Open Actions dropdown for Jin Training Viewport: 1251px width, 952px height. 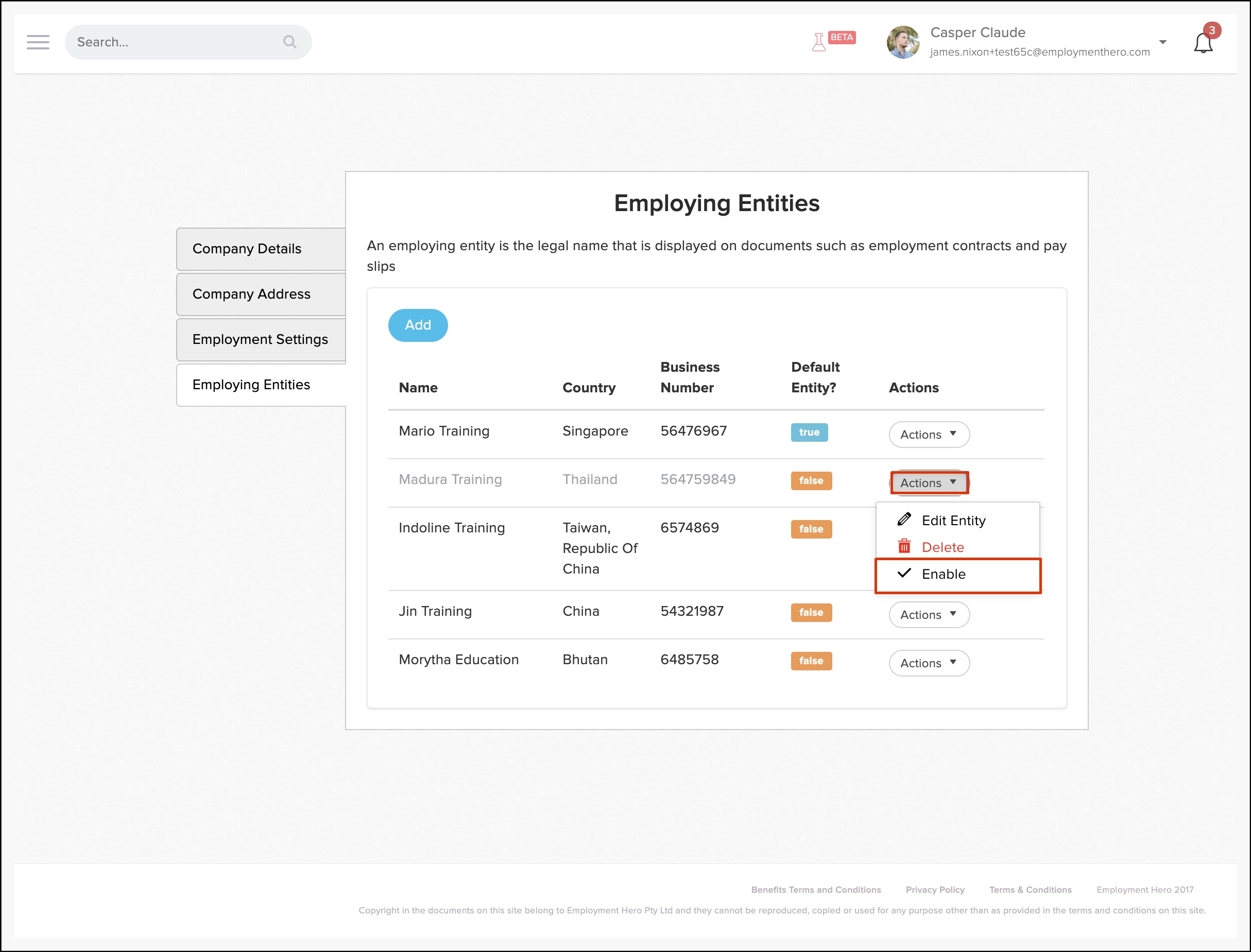point(929,615)
